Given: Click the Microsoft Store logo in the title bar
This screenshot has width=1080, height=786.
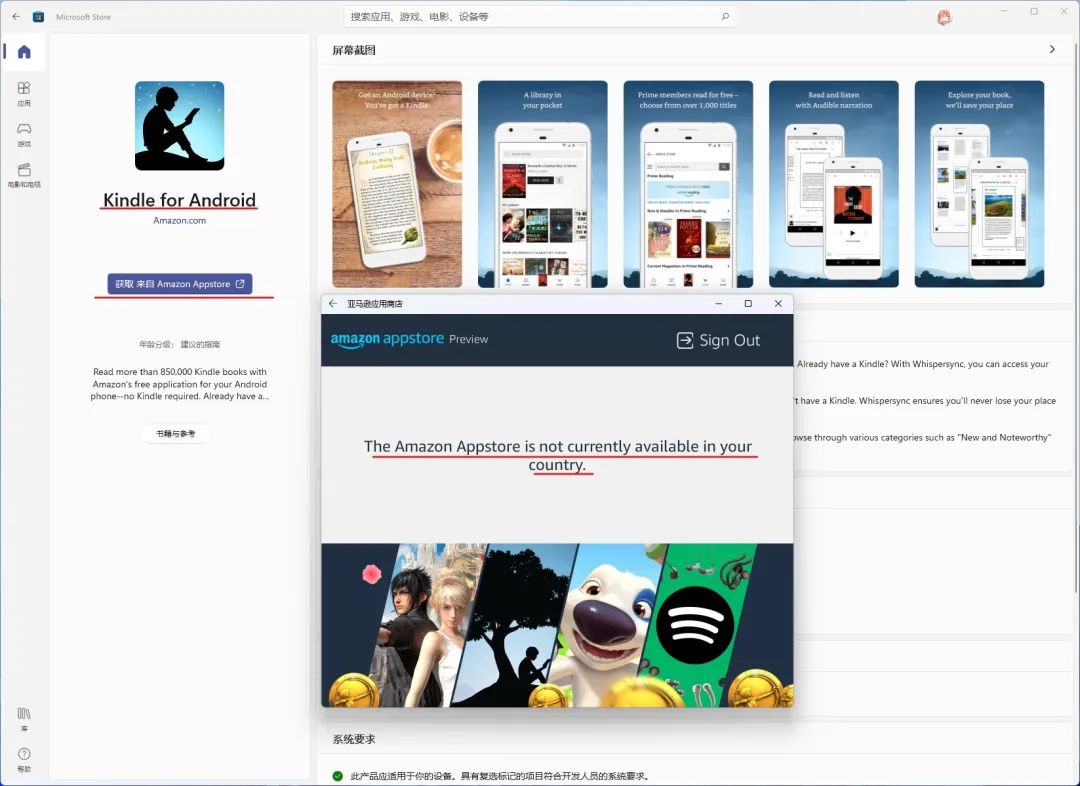Looking at the screenshot, I should point(39,17).
